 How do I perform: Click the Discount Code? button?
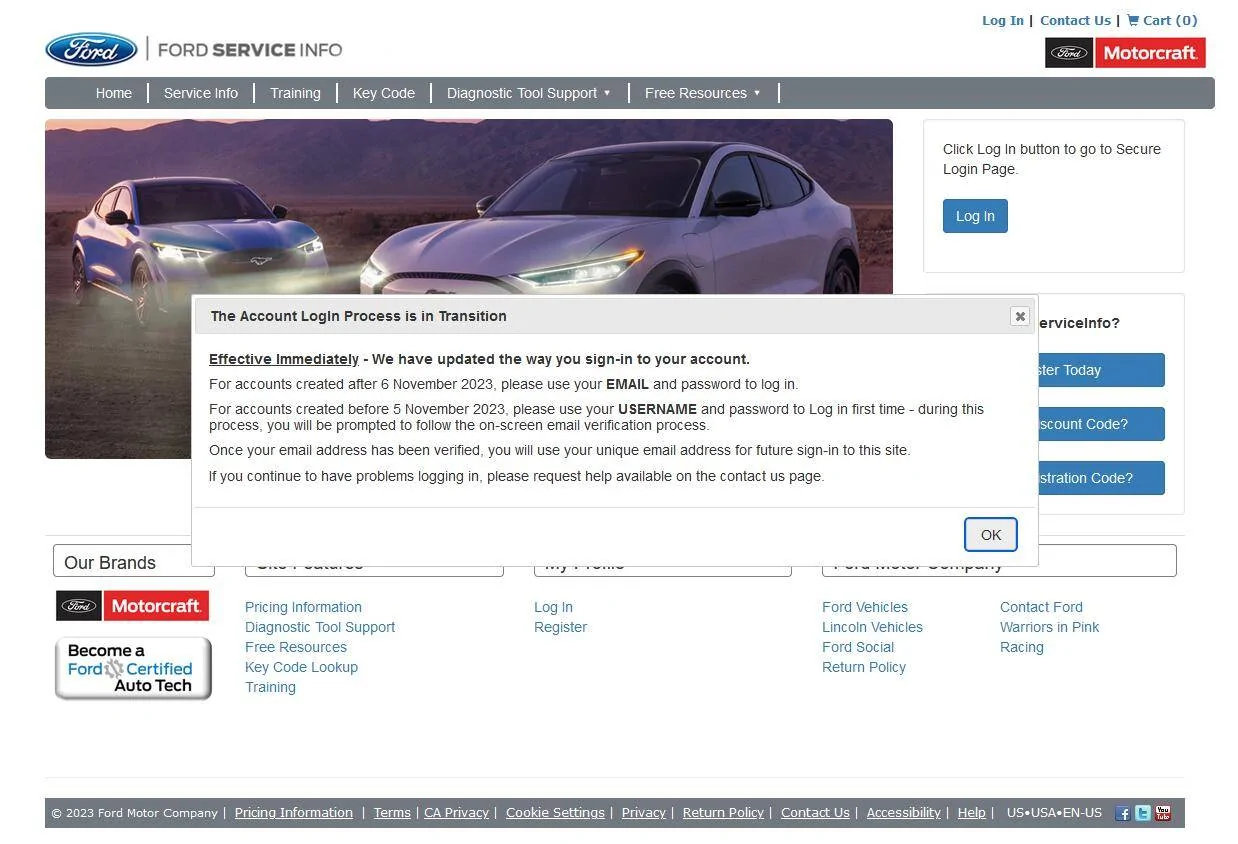pos(1101,424)
